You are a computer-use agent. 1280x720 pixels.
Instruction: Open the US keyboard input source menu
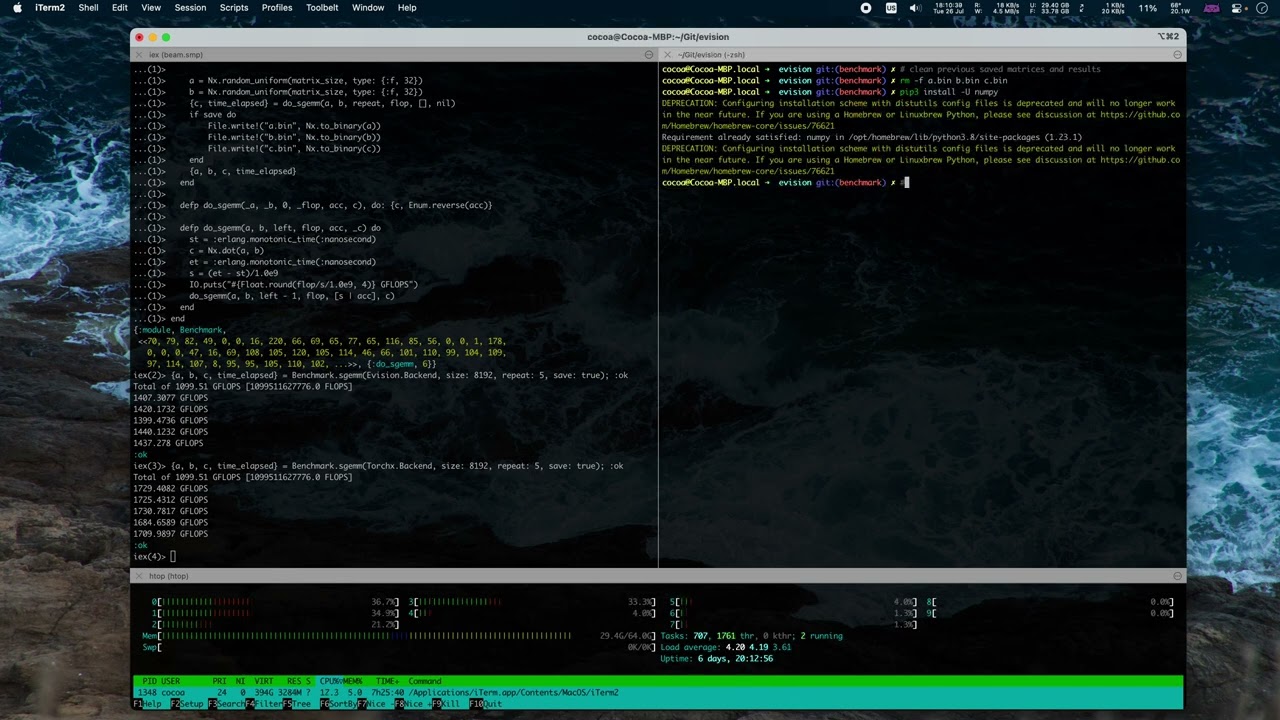point(891,7)
